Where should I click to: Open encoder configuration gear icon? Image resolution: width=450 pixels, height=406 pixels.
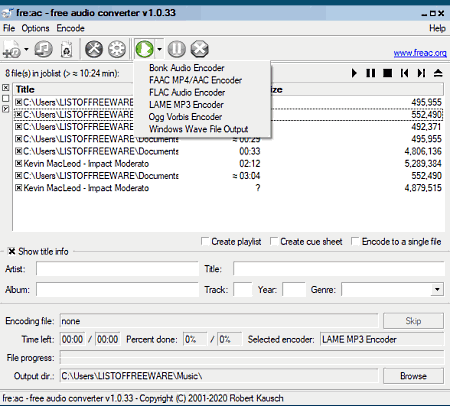(x=117, y=49)
